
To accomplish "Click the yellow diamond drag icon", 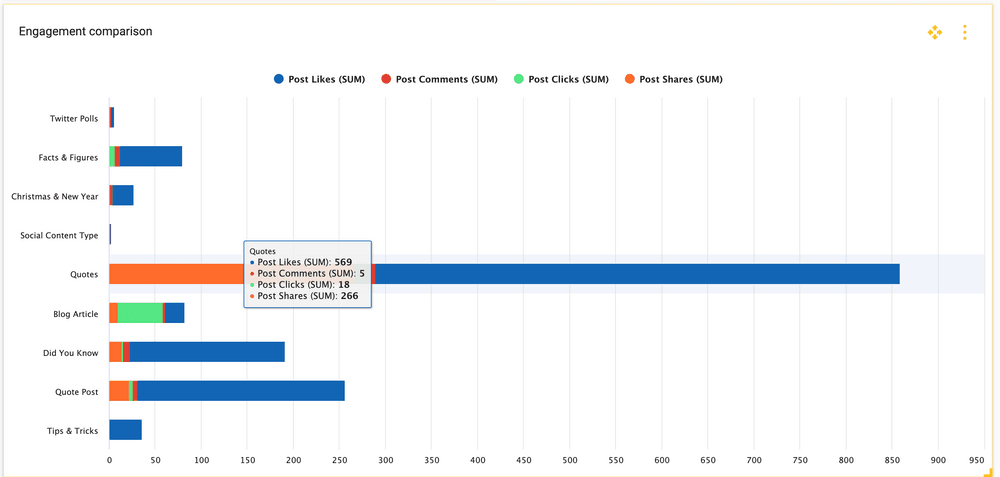I will pyautogui.click(x=935, y=33).
